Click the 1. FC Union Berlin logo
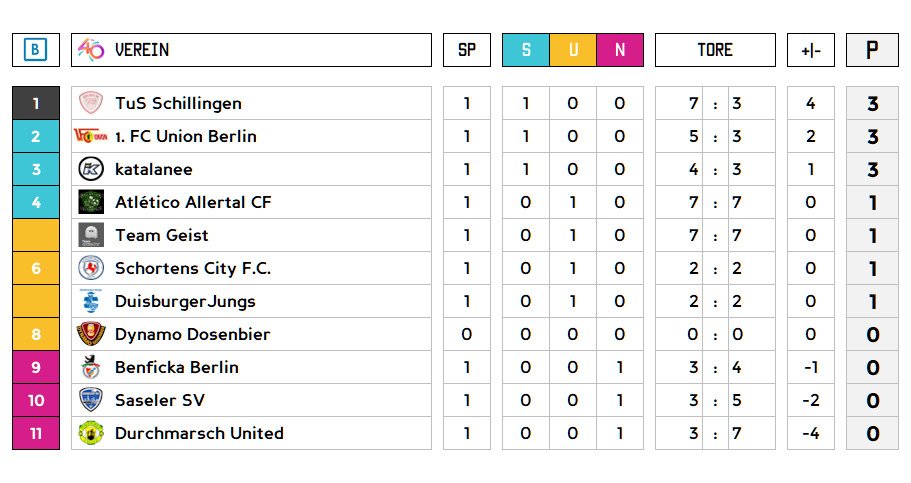Viewport: 911px width, 483px height. click(x=91, y=136)
